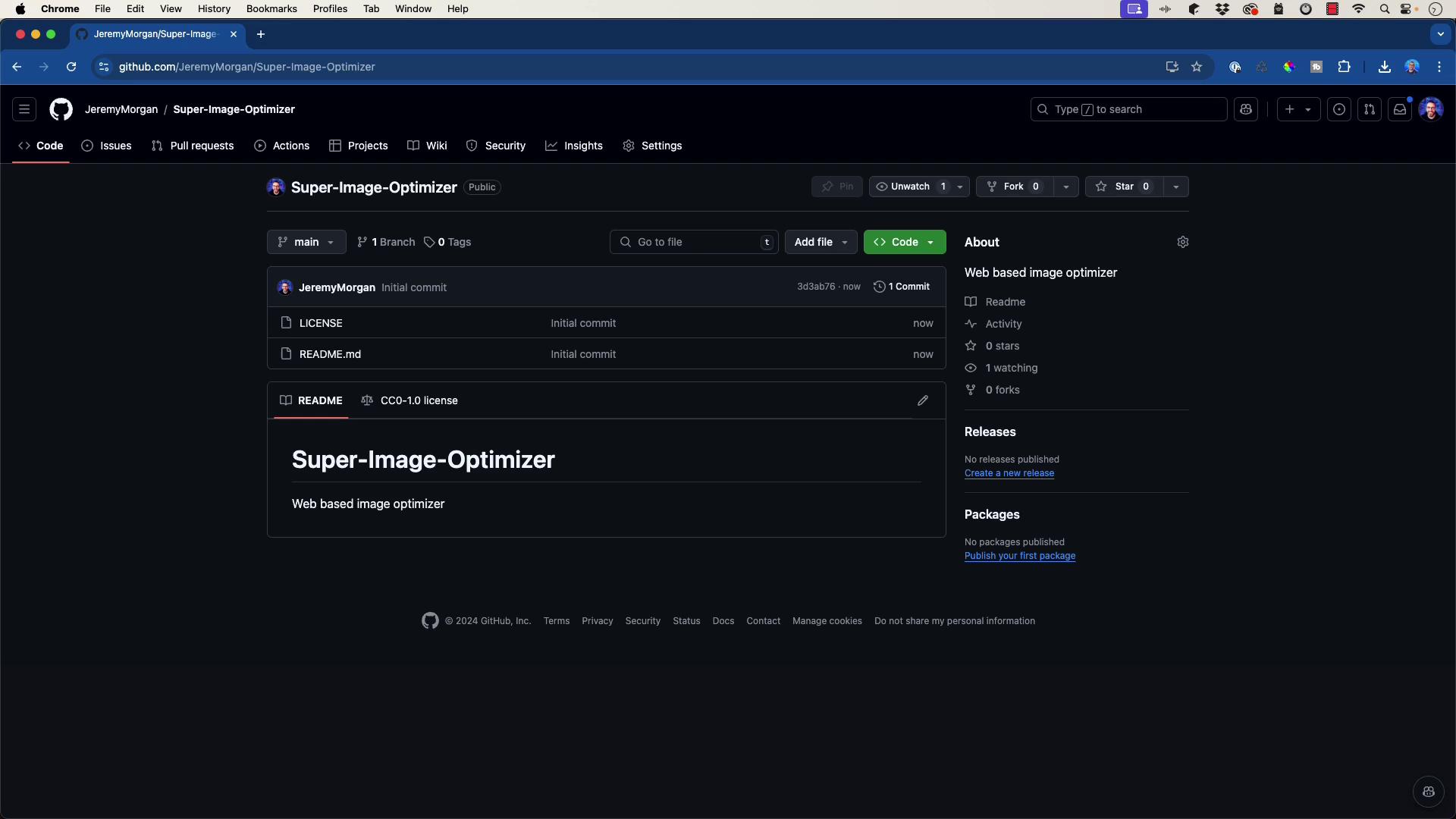The width and height of the screenshot is (1456, 819).
Task: Expand the green Code dropdown
Action: [904, 242]
